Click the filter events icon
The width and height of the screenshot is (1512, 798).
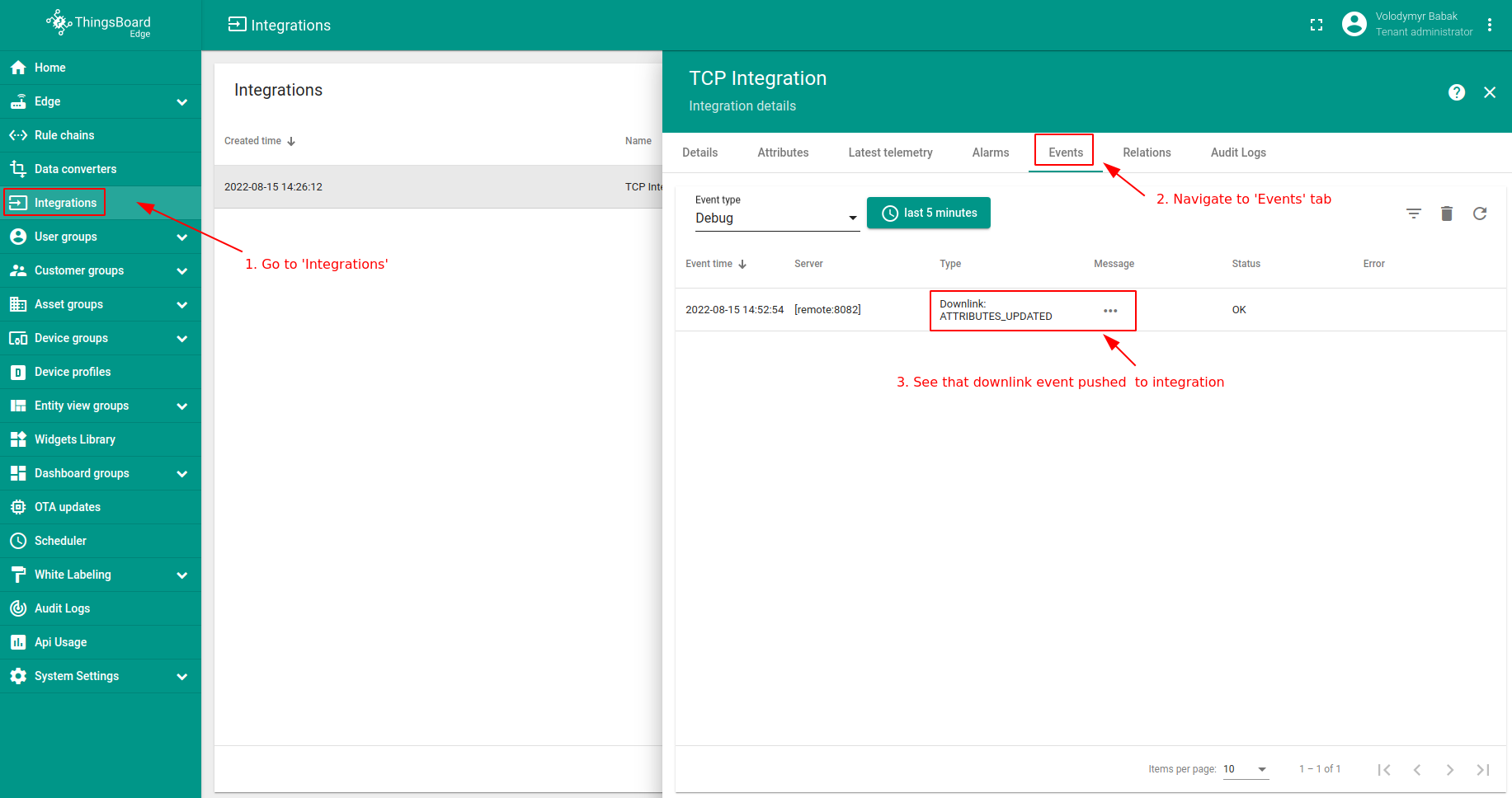(x=1413, y=214)
